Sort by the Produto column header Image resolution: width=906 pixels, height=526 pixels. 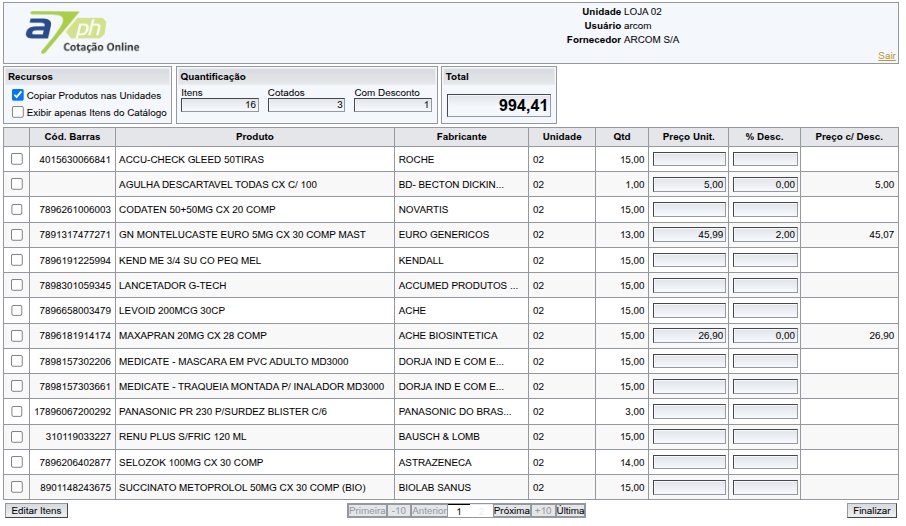pos(255,136)
